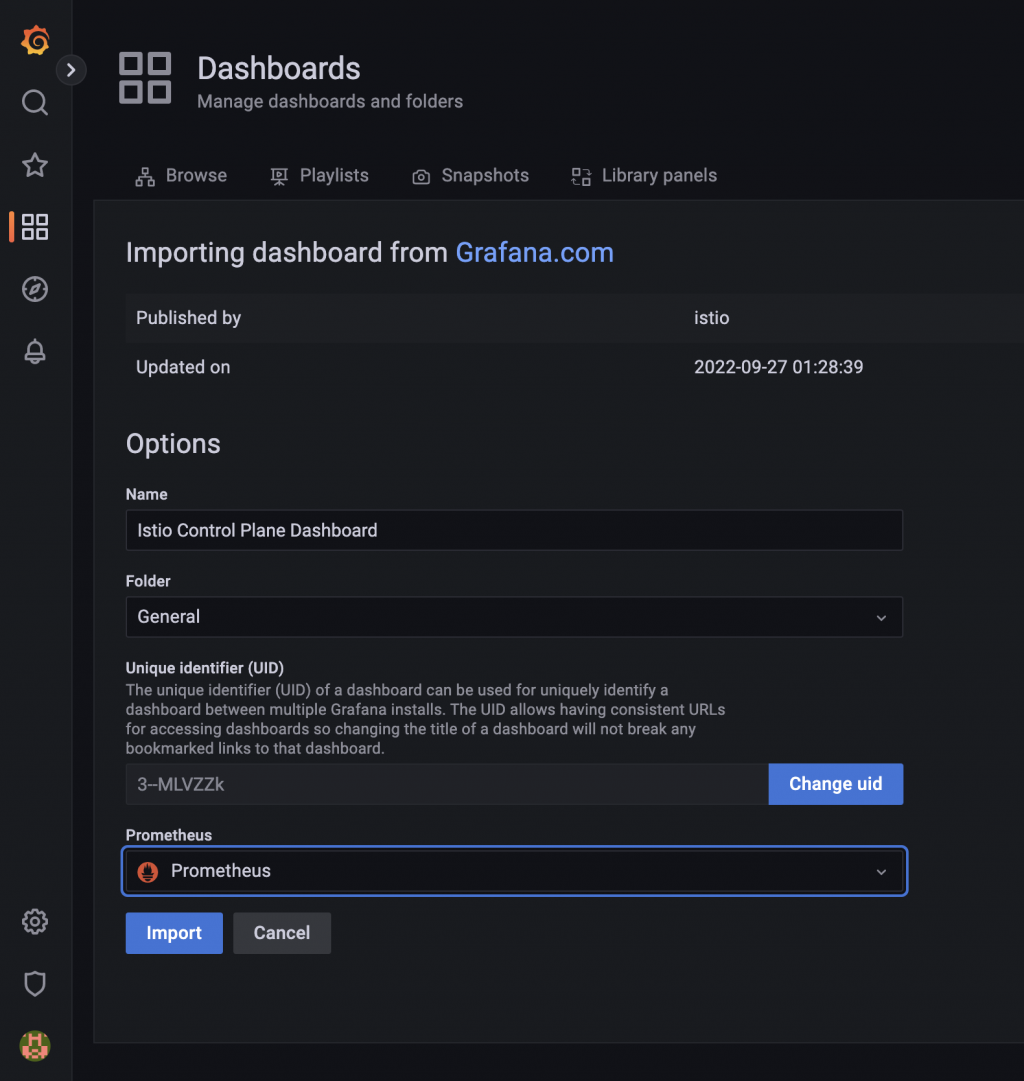Click the Change uid button

(x=836, y=784)
